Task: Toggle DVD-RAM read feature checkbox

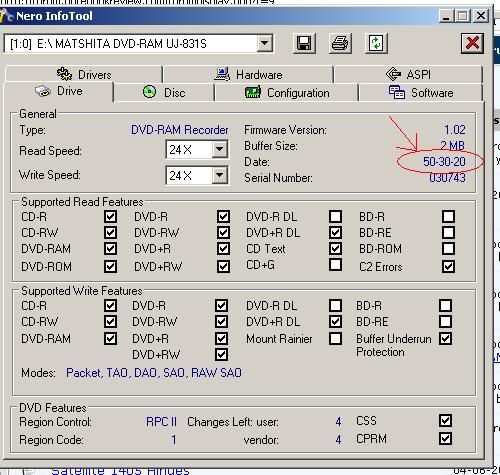Action: pos(110,249)
